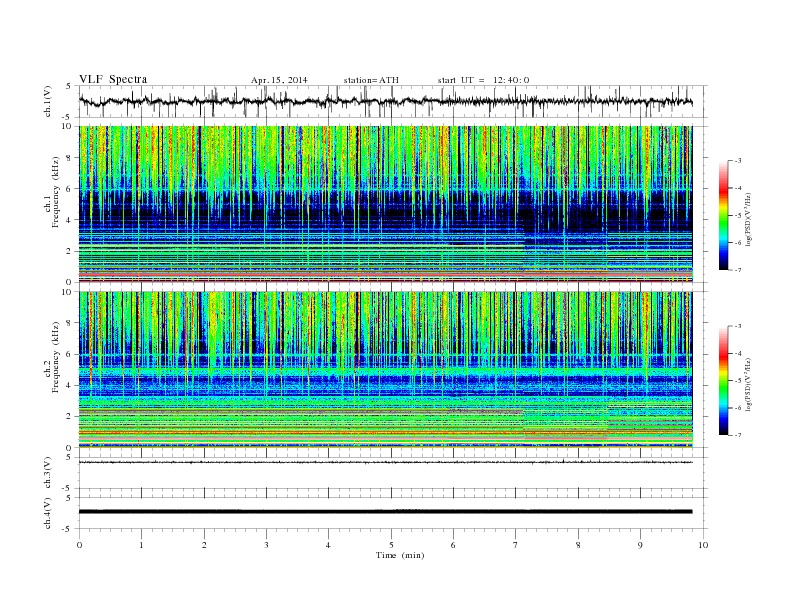The width and height of the screenshot is (792, 612).
Task: Click the "station=ATH" header label
Action: point(371,80)
